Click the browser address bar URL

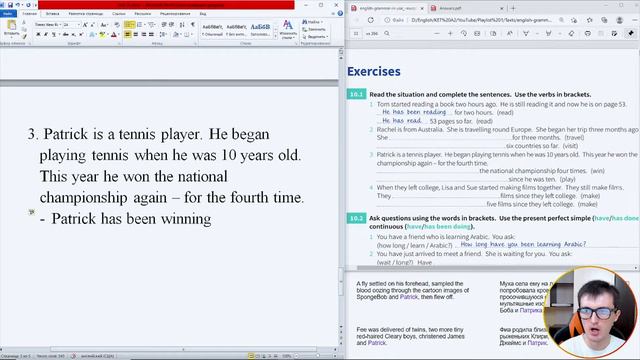tap(482, 20)
